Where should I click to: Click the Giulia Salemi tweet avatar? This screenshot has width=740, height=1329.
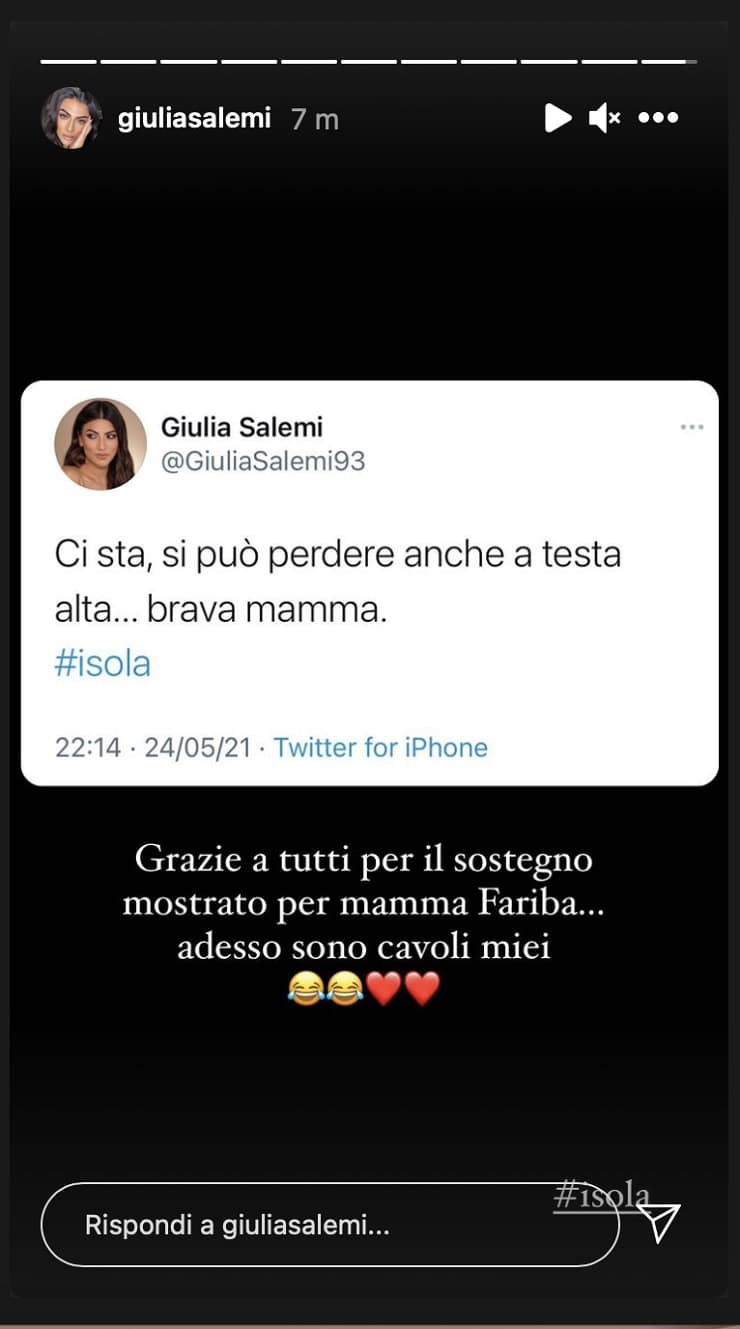point(100,444)
